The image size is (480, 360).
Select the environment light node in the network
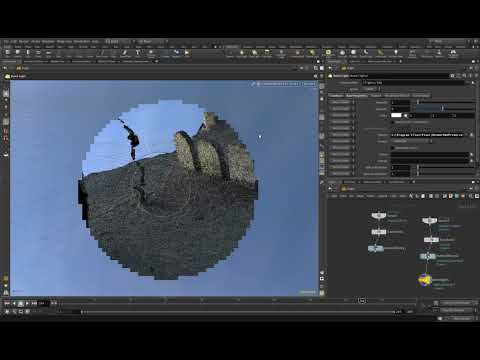tap(425, 280)
